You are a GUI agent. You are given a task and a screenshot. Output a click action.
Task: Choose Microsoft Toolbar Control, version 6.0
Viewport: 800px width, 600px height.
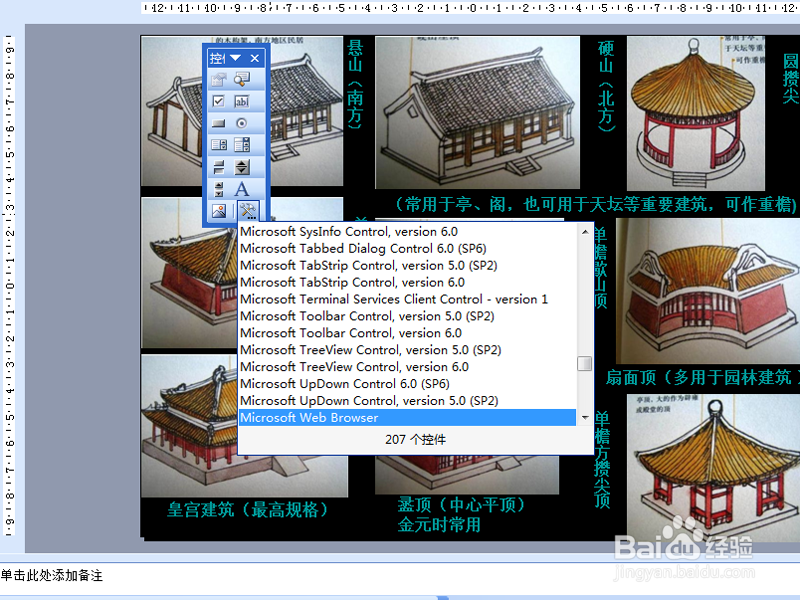coord(408,333)
